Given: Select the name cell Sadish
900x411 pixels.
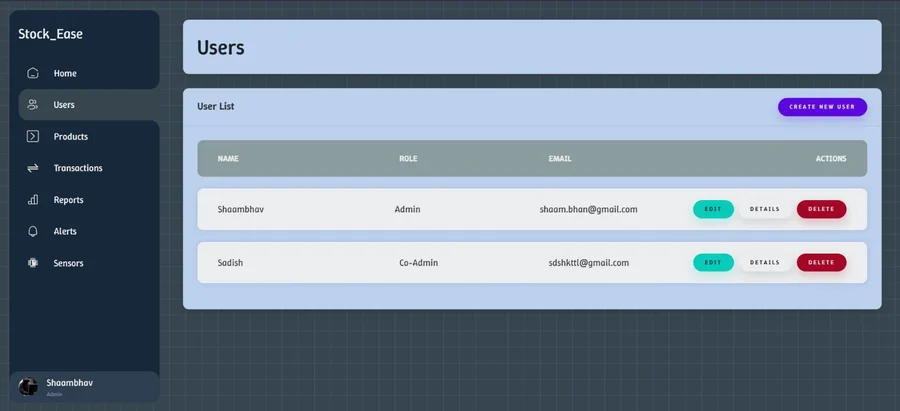Looking at the screenshot, I should (230, 263).
